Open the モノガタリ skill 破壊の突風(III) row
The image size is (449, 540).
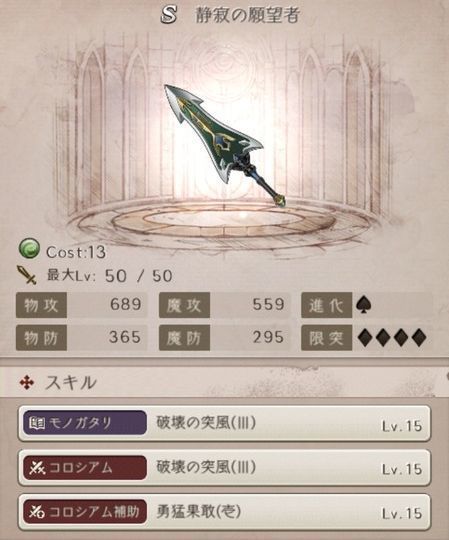pos(224,423)
